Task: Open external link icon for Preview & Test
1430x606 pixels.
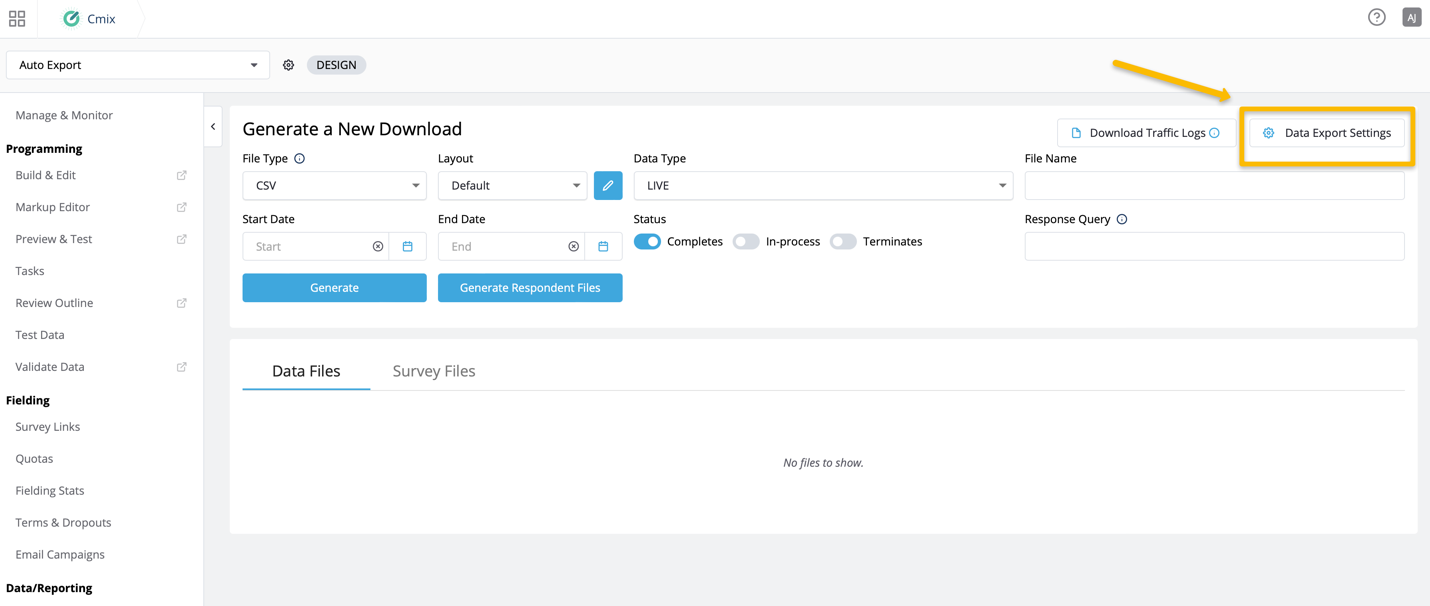Action: pos(182,240)
